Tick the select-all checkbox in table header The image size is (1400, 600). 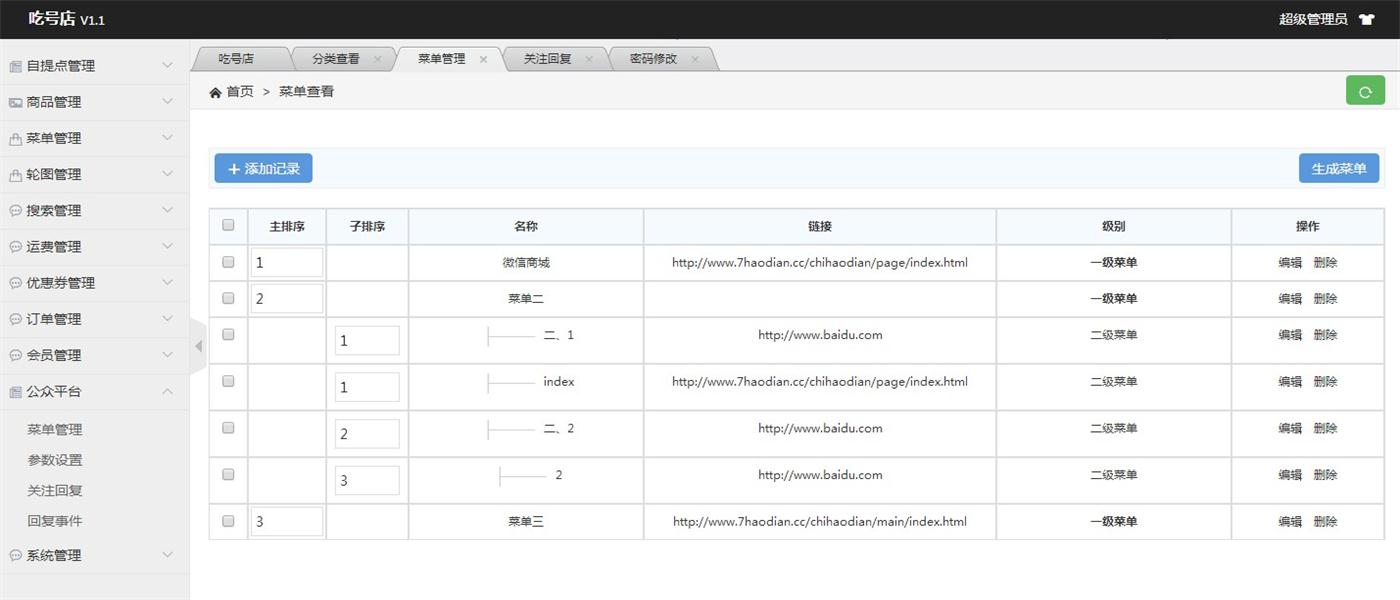pyautogui.click(x=228, y=225)
